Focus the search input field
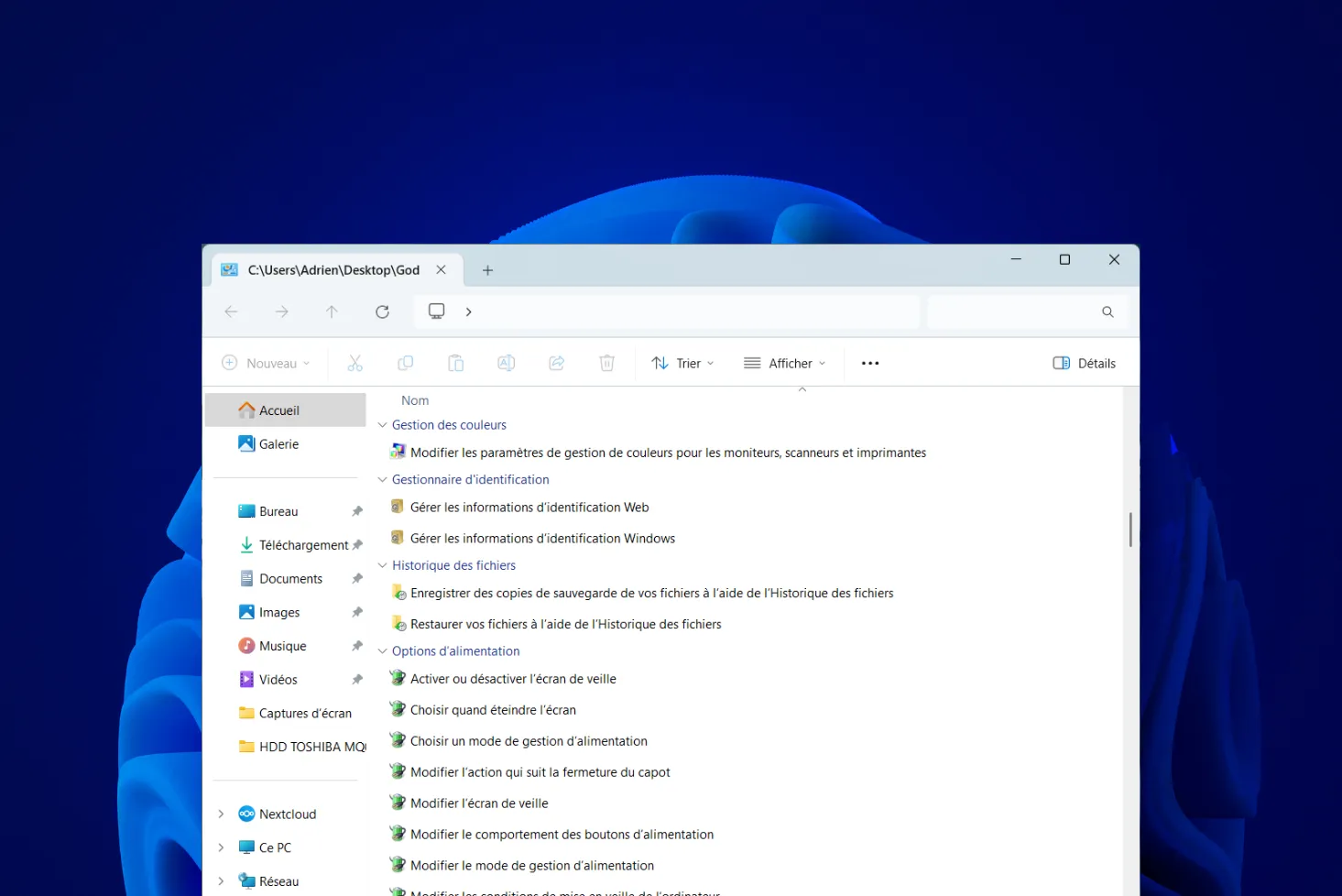 1027,311
